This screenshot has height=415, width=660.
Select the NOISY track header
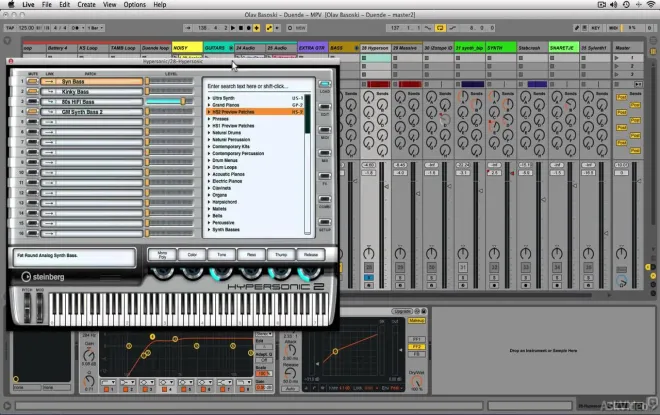coord(187,48)
